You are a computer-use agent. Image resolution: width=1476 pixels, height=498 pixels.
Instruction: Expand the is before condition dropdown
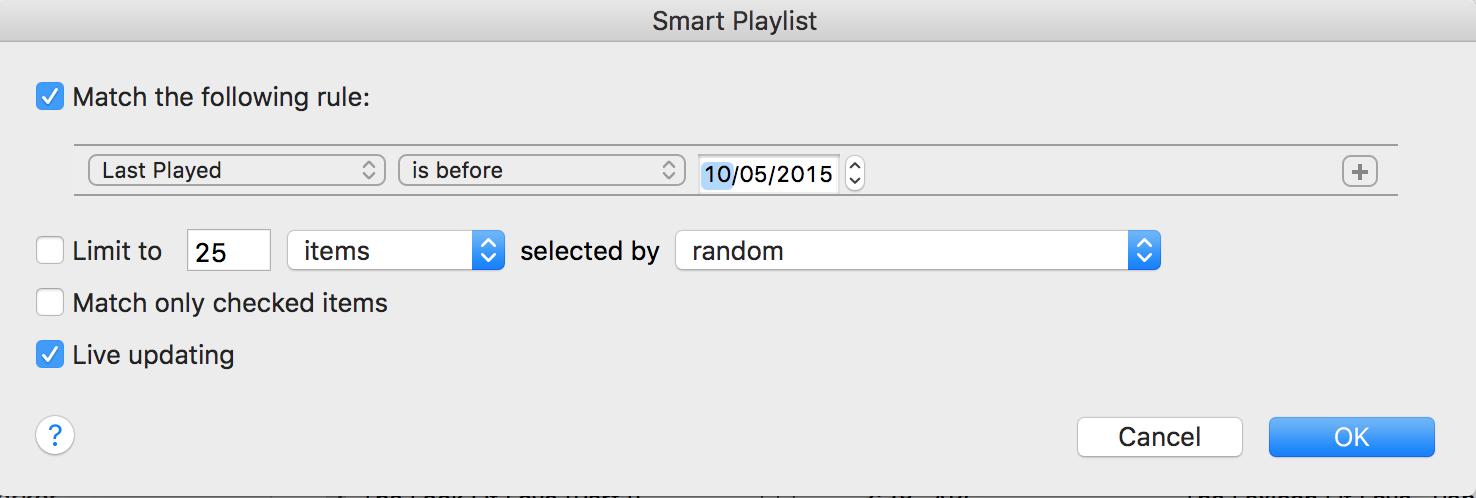541,171
